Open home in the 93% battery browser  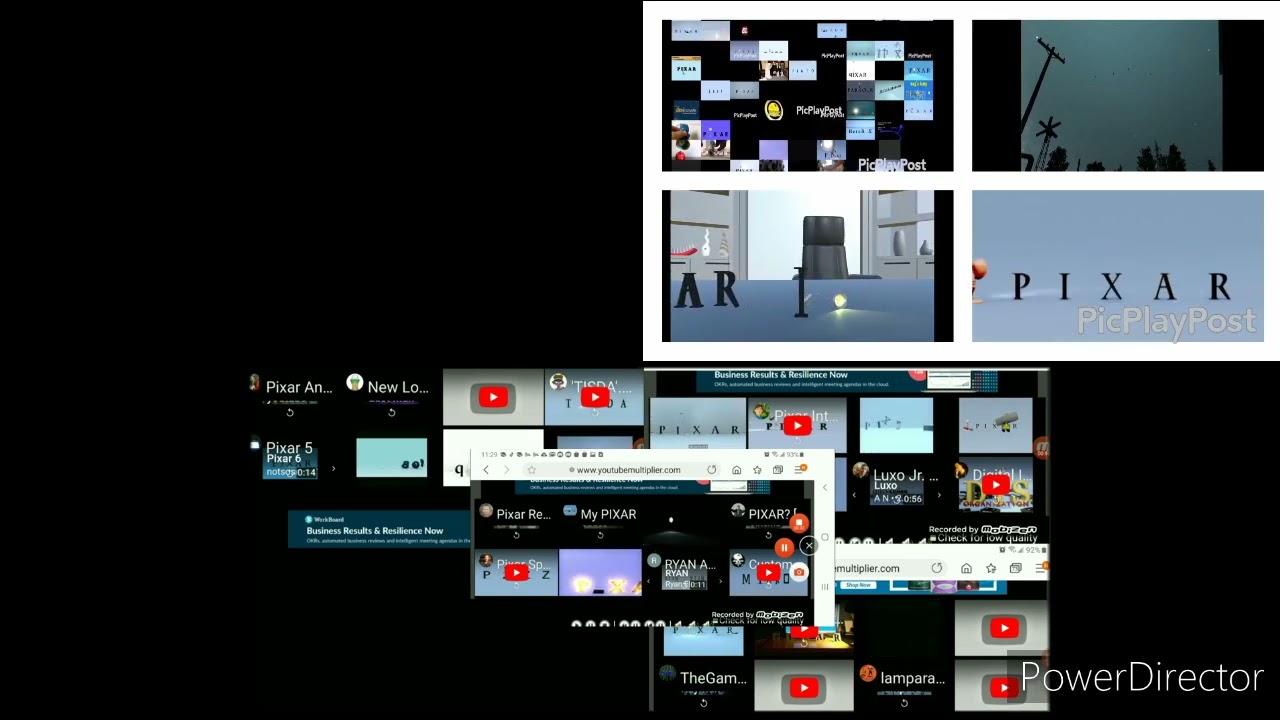pos(736,470)
